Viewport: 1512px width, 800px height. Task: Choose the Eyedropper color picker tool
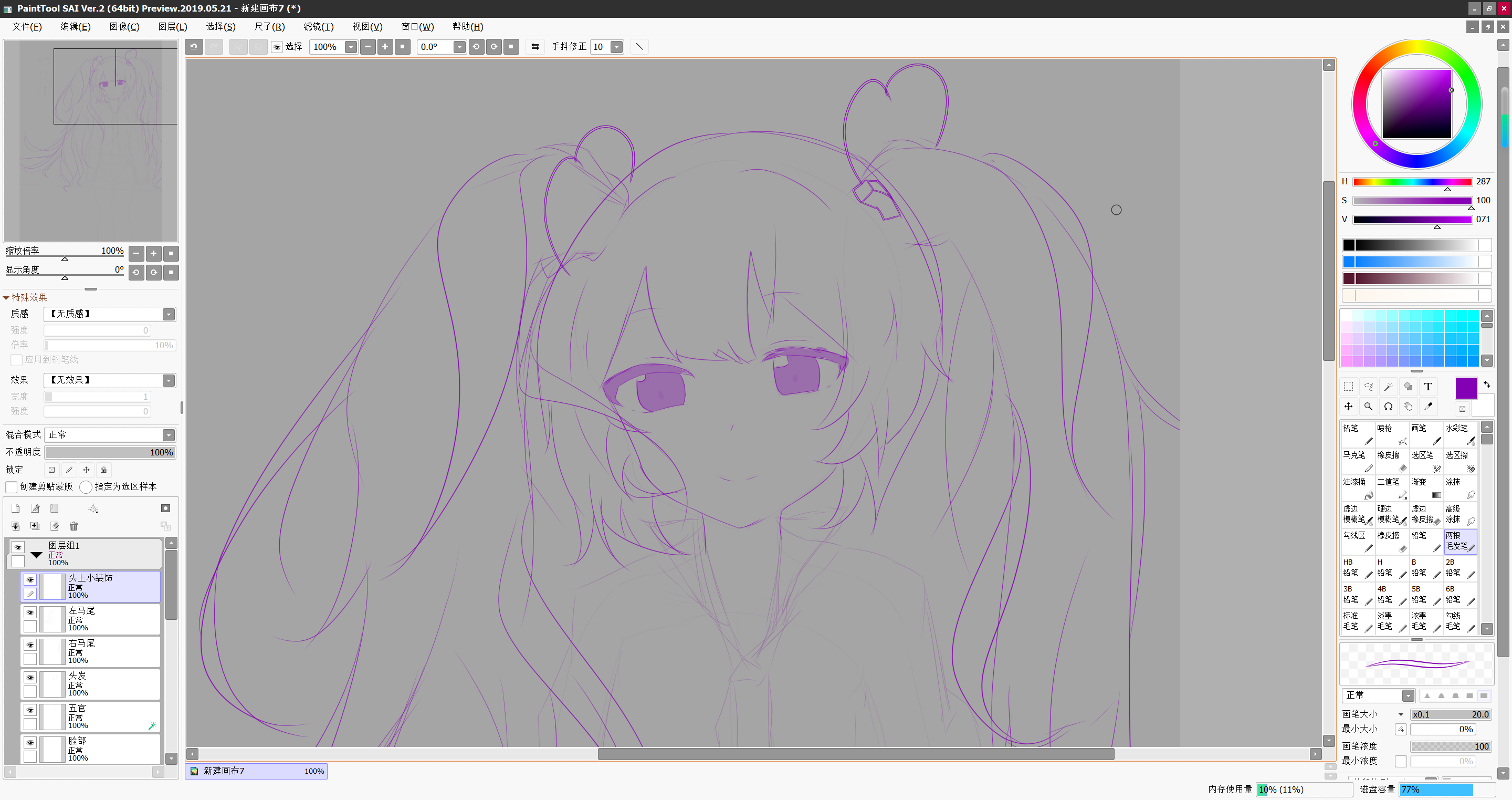click(x=1427, y=407)
